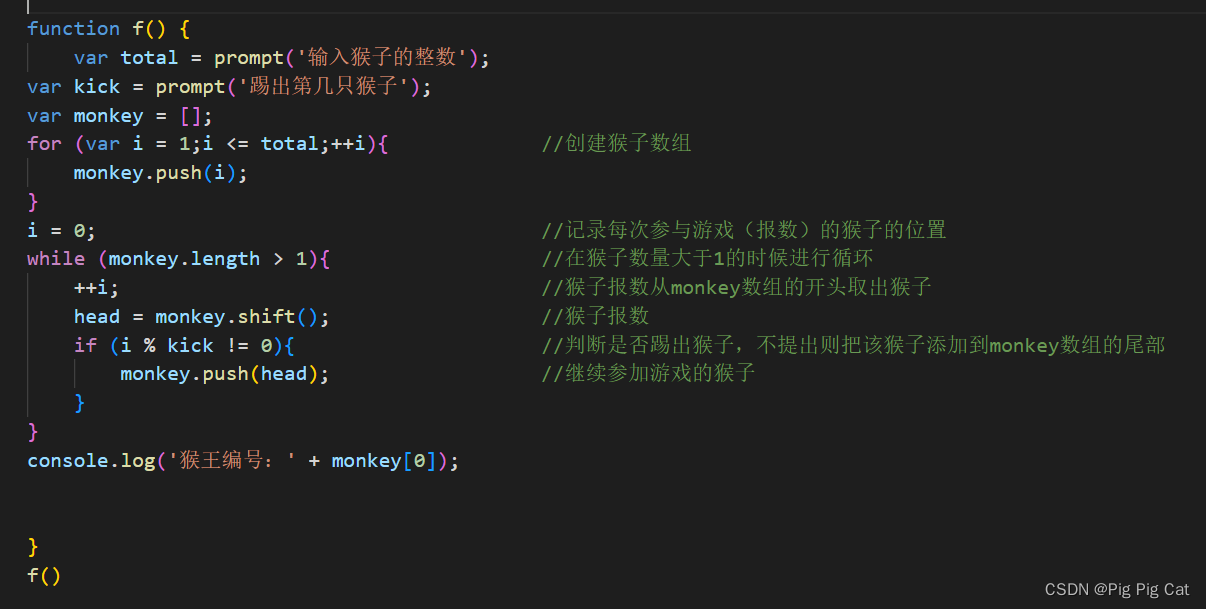The height and width of the screenshot is (609, 1206).
Task: Place cursor on the total variable
Action: point(149,57)
